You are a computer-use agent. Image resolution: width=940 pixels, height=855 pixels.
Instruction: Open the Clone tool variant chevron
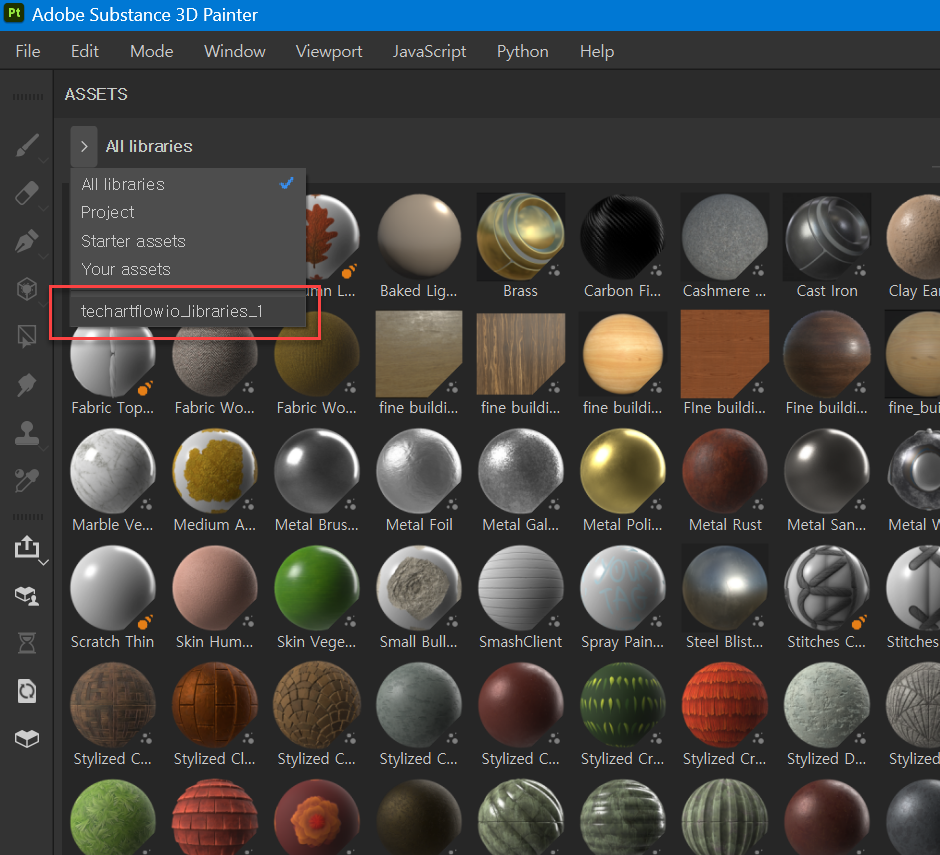coord(44,448)
